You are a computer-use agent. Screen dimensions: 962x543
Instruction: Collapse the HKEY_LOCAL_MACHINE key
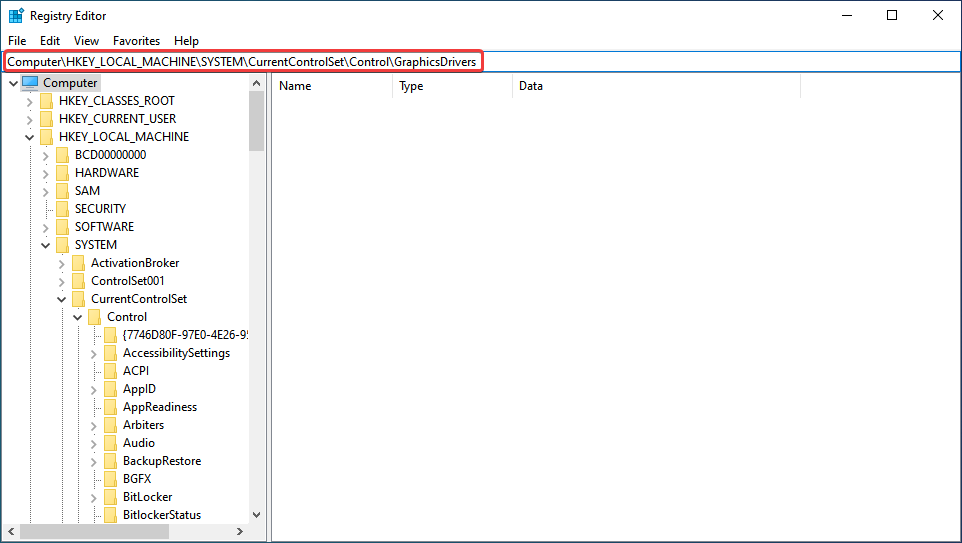coord(29,137)
